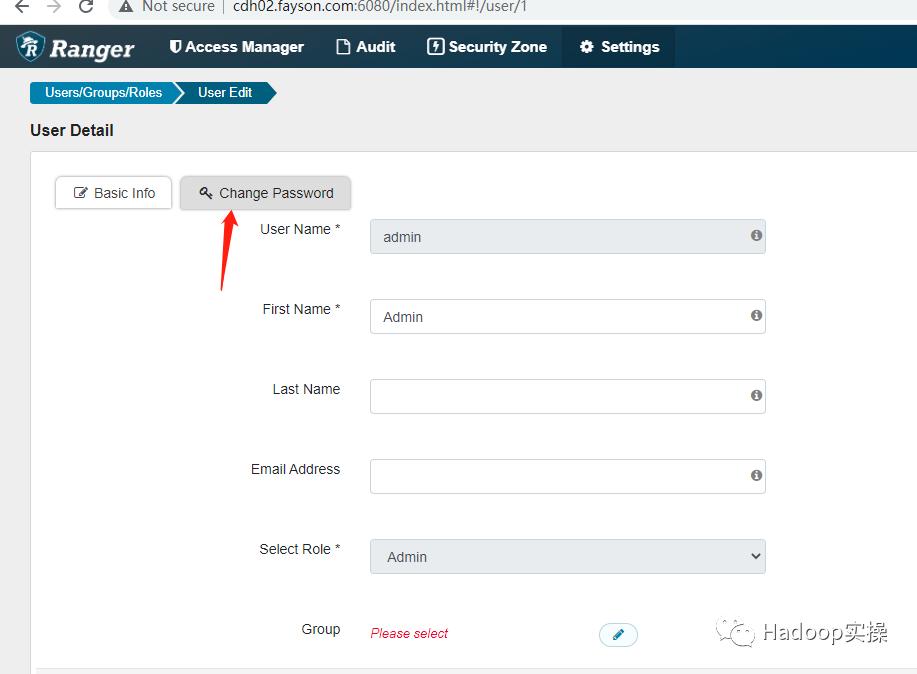Click the info icon in Last Name field
The height and width of the screenshot is (674, 917).
pyautogui.click(x=756, y=396)
